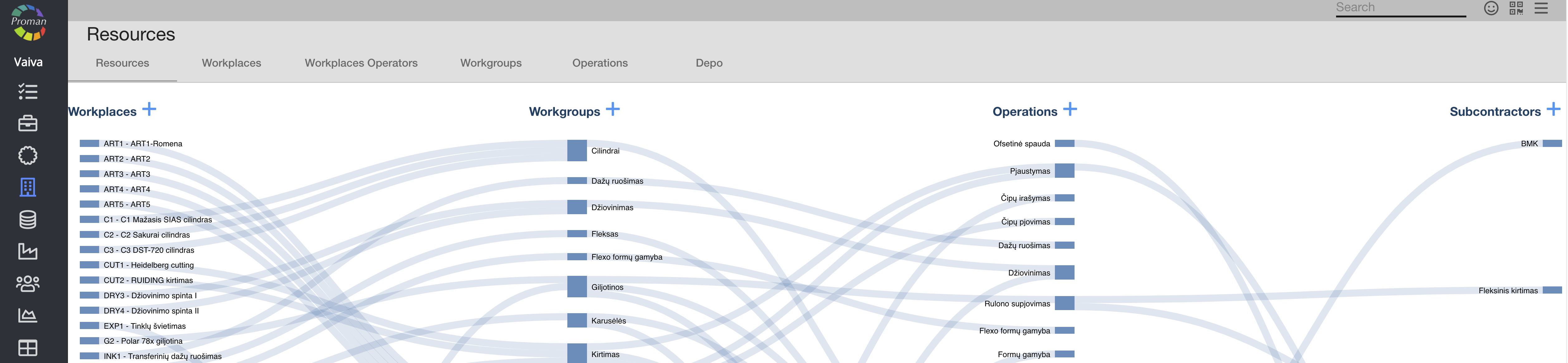Click the QR code icon in header
The image size is (1568, 363).
(x=1516, y=8)
